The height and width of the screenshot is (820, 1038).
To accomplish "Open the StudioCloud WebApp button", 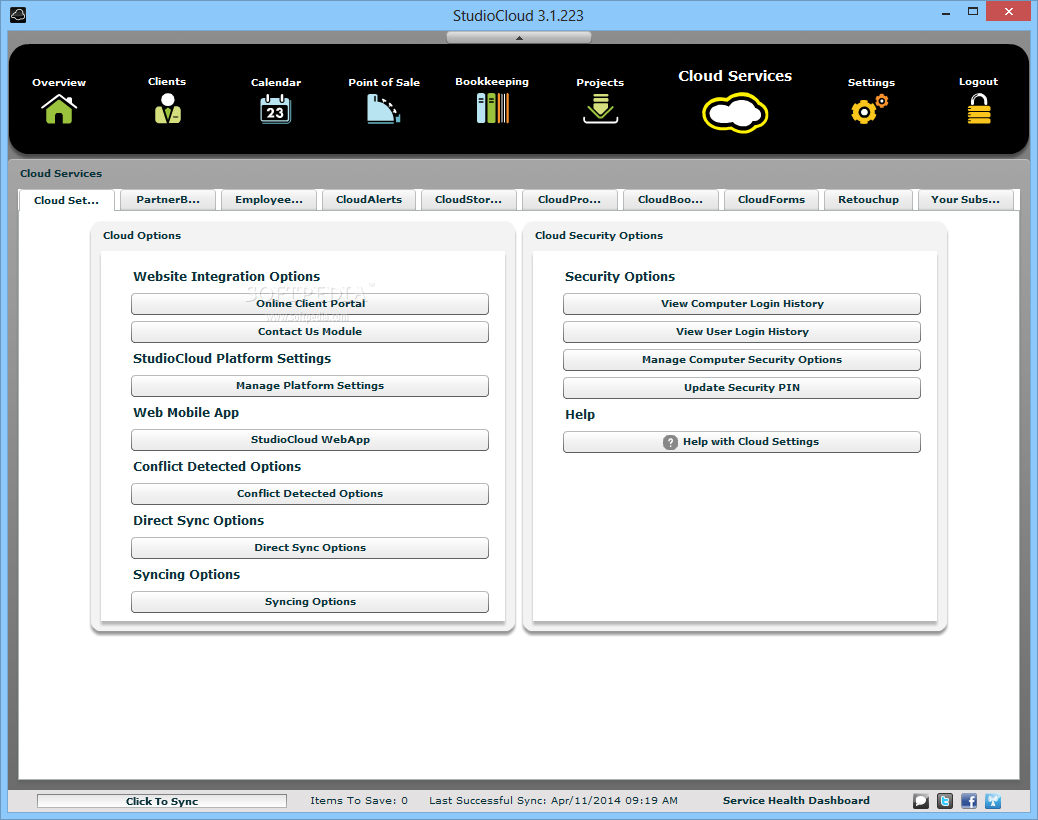I will (310, 439).
